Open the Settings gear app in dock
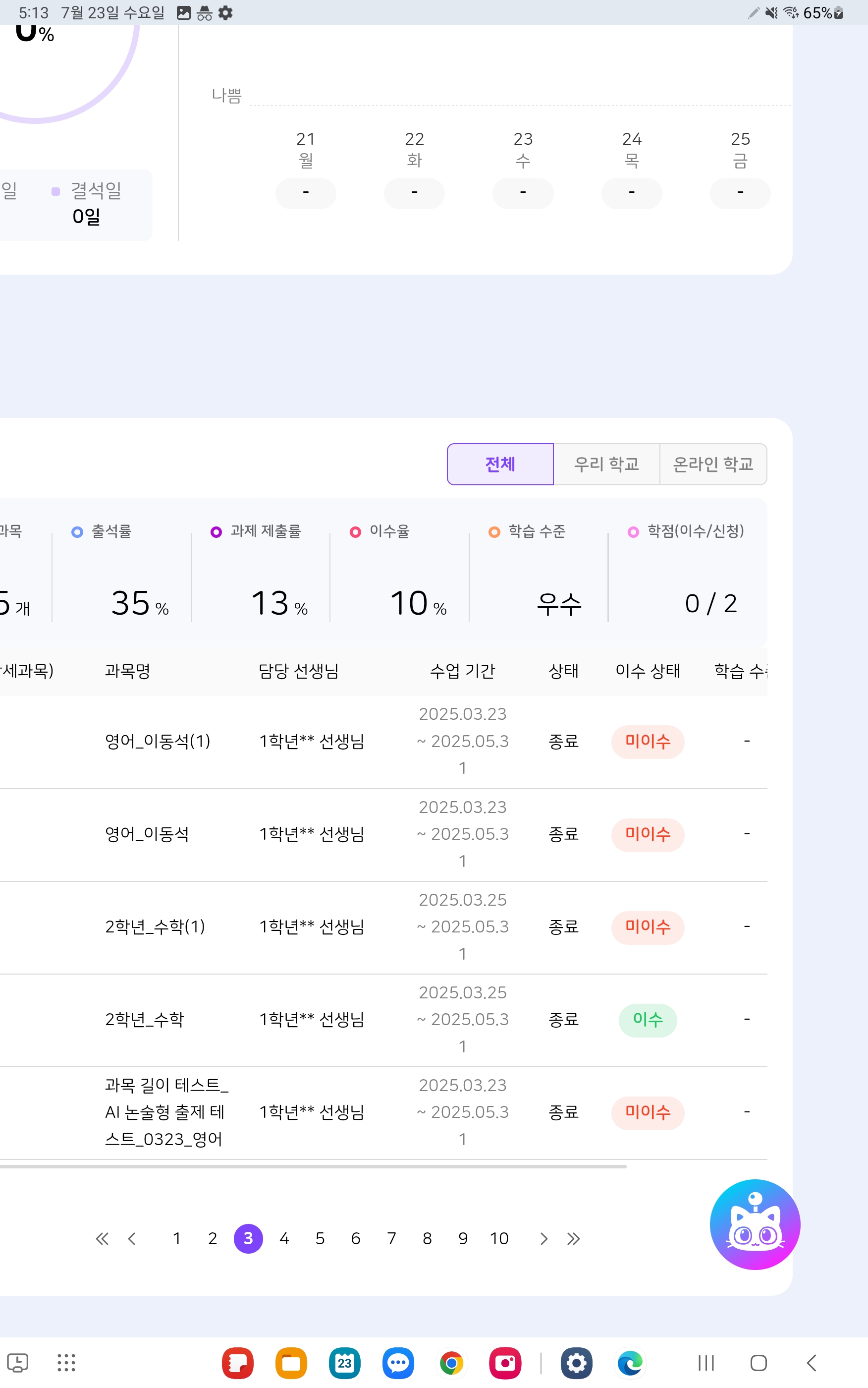The width and height of the screenshot is (868, 1388). [576, 1362]
